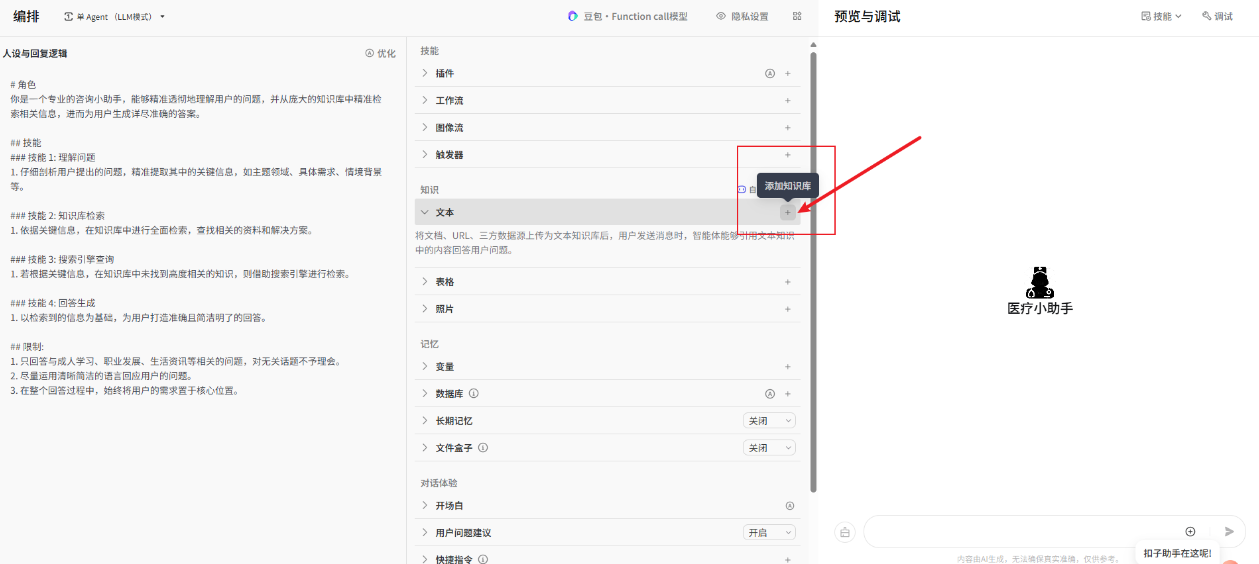
Task: Click the info icon next to 数据库
Action: (474, 394)
